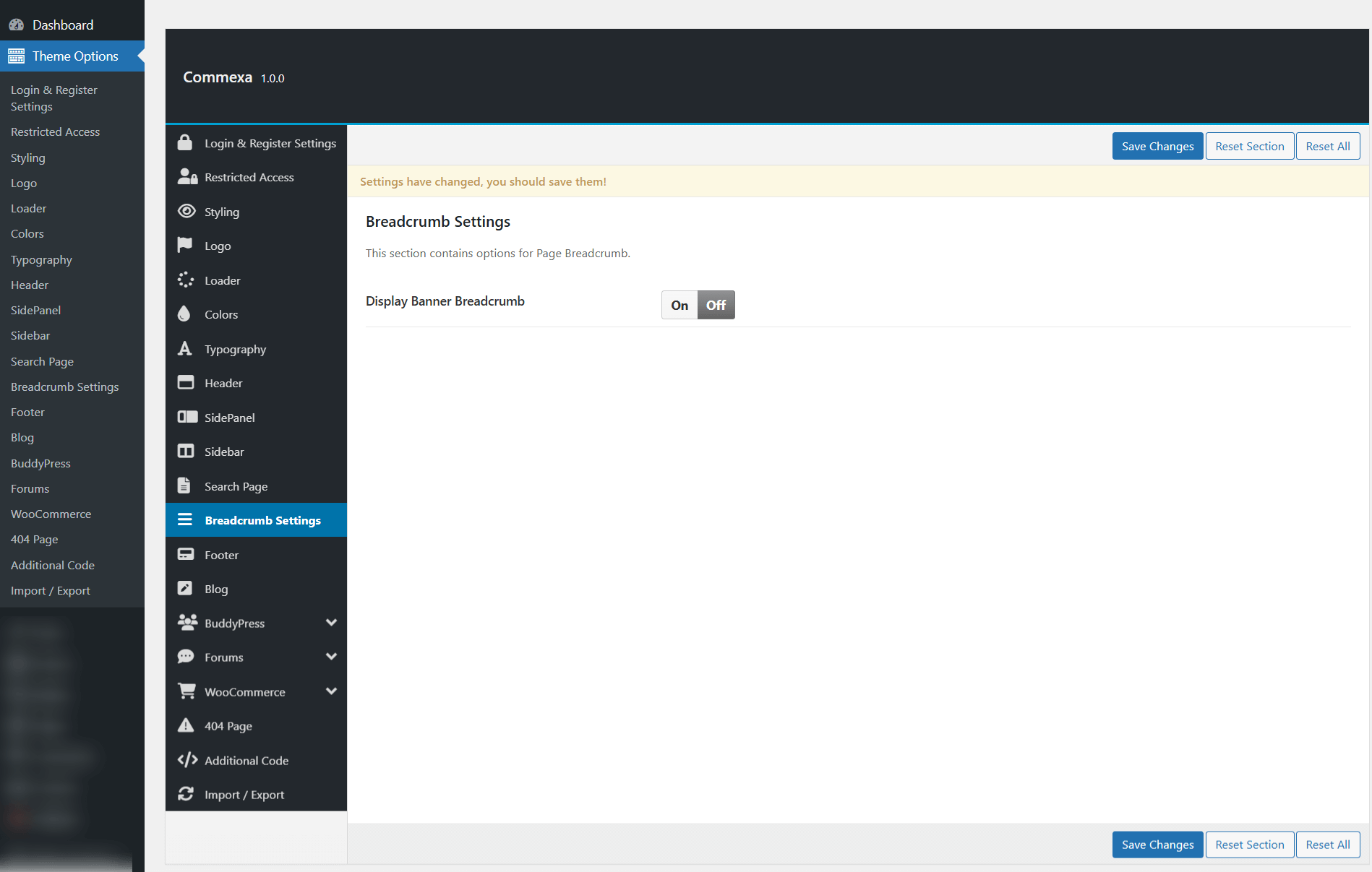Expand the Forums section arrow
The height and width of the screenshot is (872, 1372).
[x=331, y=657]
